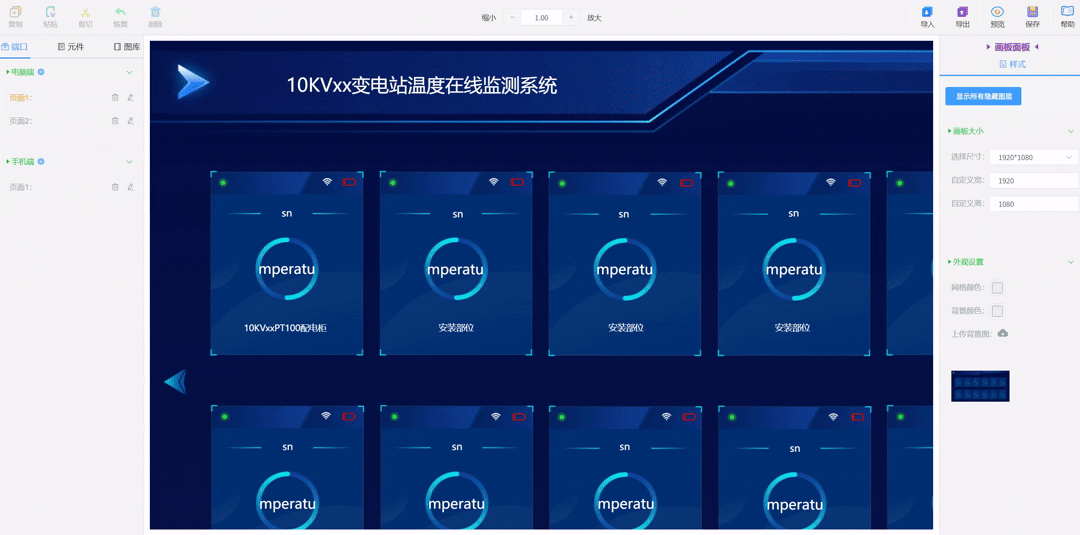Viewport: 1080px width, 535px height.
Task: Select wifi icon in 10KVxxPT100配电柜 card
Action: [x=327, y=182]
